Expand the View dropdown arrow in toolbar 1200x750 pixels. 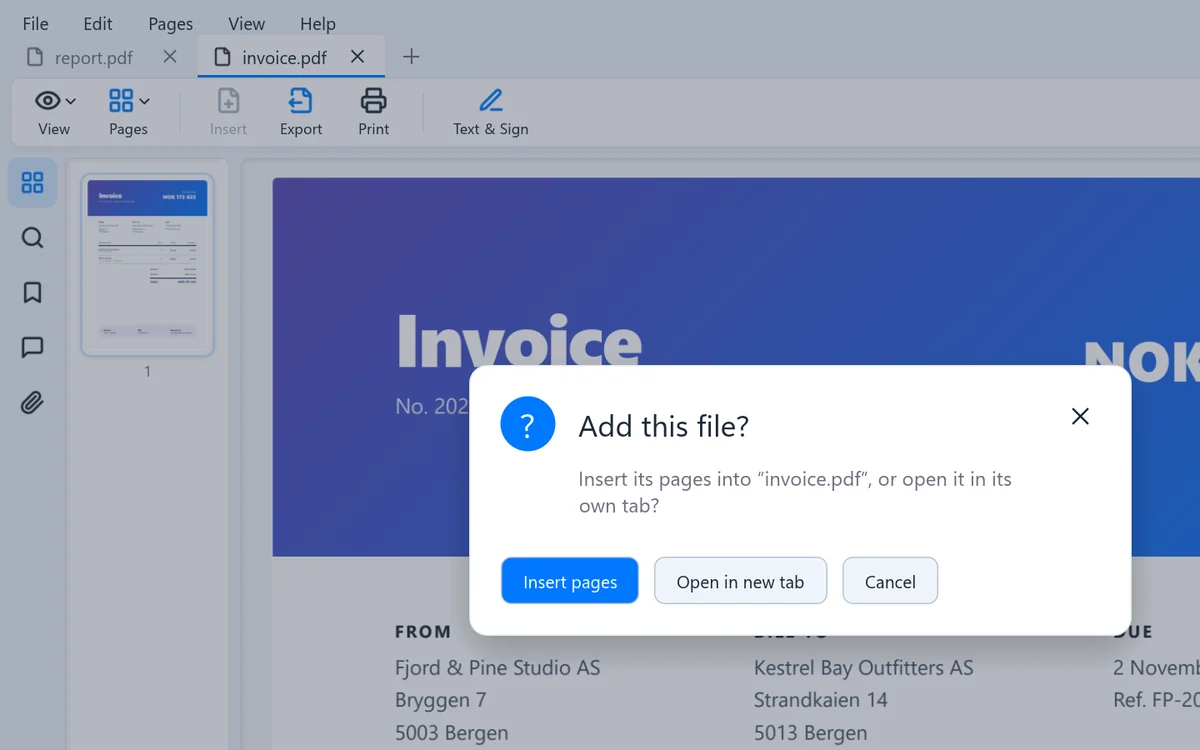click(70, 101)
